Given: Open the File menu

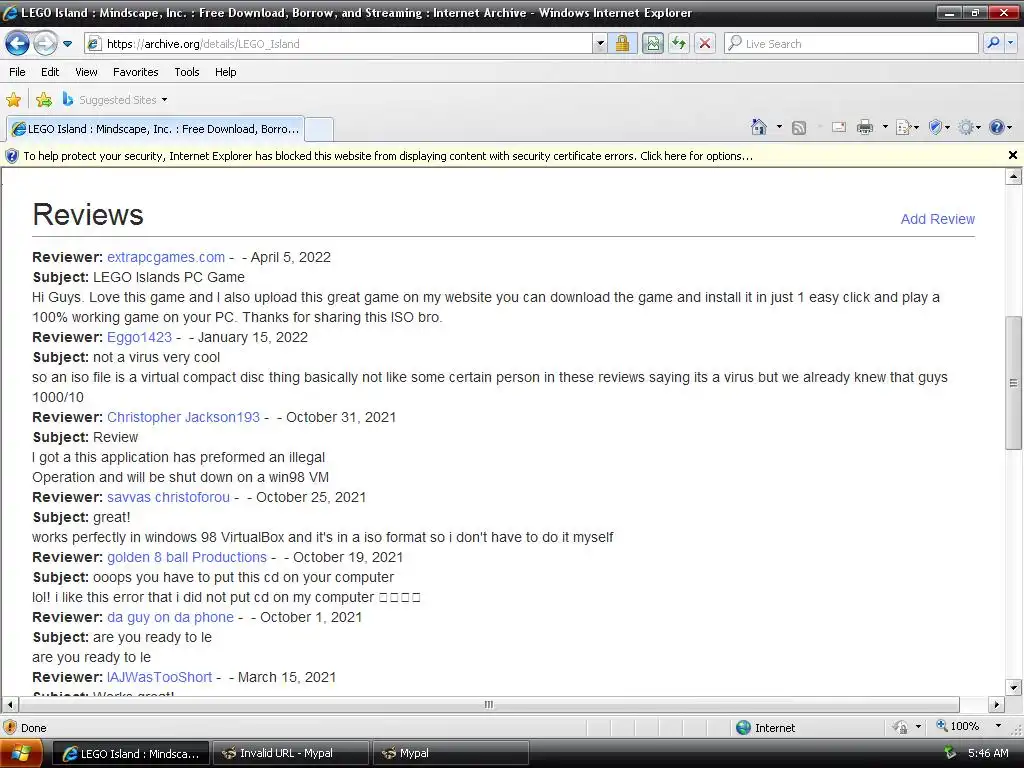Looking at the screenshot, I should coord(17,72).
